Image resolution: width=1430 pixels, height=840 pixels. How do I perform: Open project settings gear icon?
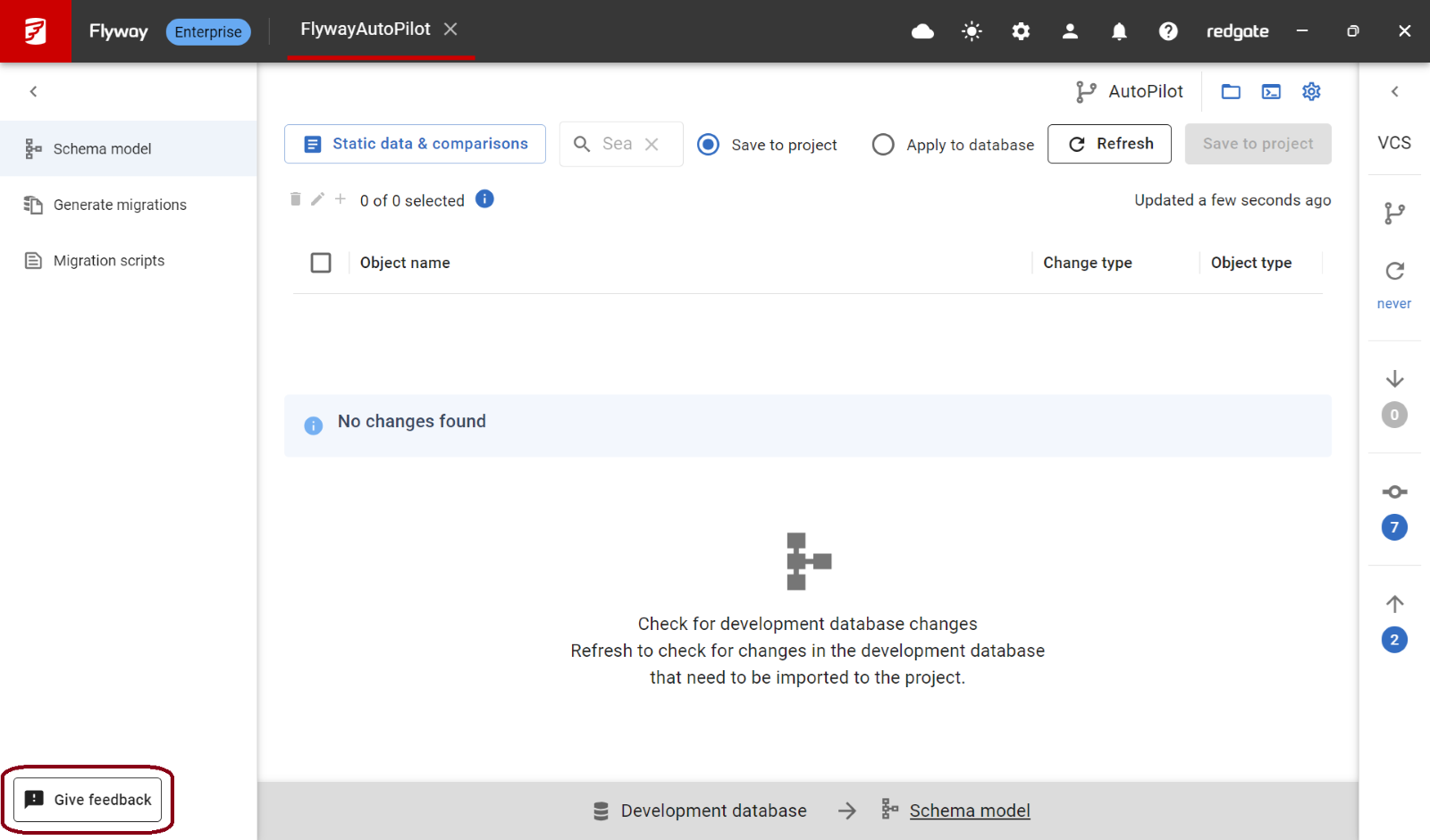[1311, 91]
